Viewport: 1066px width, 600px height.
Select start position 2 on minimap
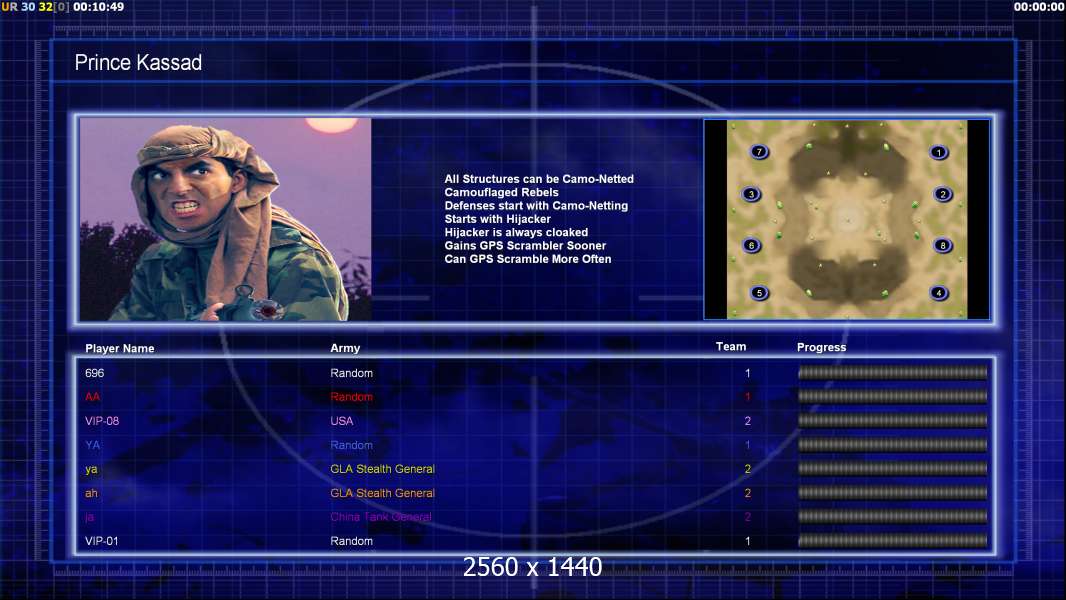(x=943, y=194)
